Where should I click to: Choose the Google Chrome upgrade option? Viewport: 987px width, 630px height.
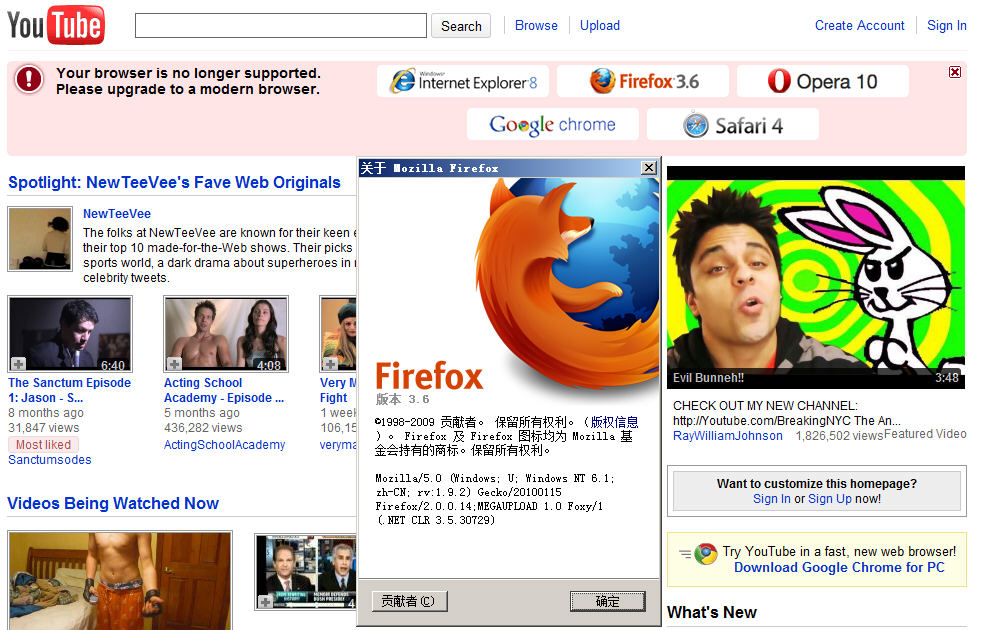[x=553, y=125]
